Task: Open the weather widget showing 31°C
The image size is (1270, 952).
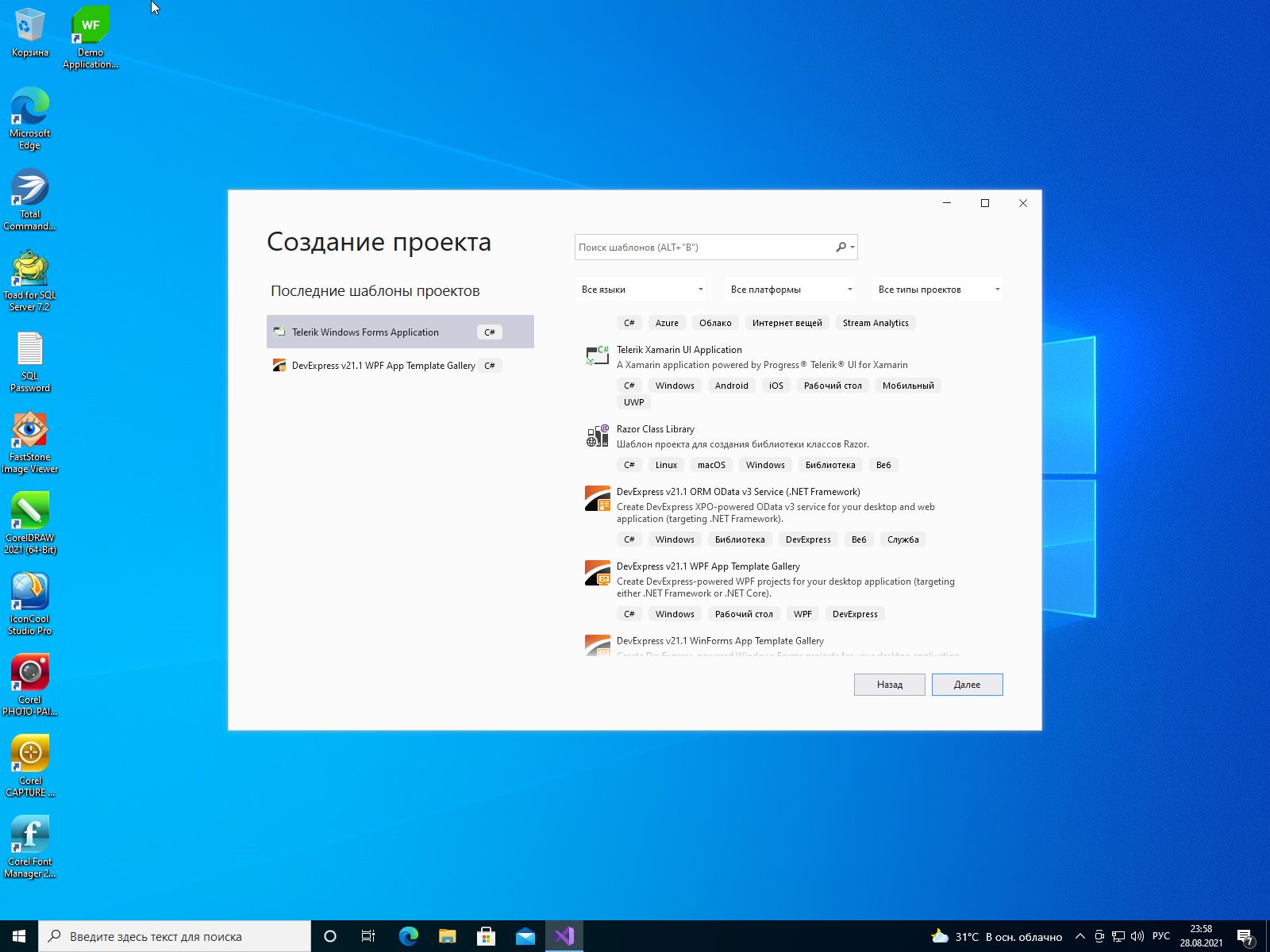Action: (x=996, y=937)
